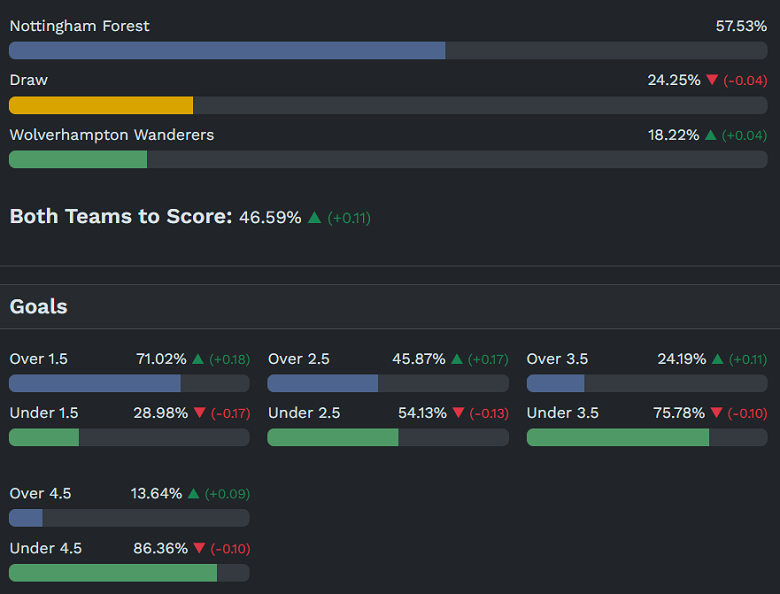Click the red down arrow beside Draw percentage
This screenshot has width=780, height=594.
click(x=712, y=81)
